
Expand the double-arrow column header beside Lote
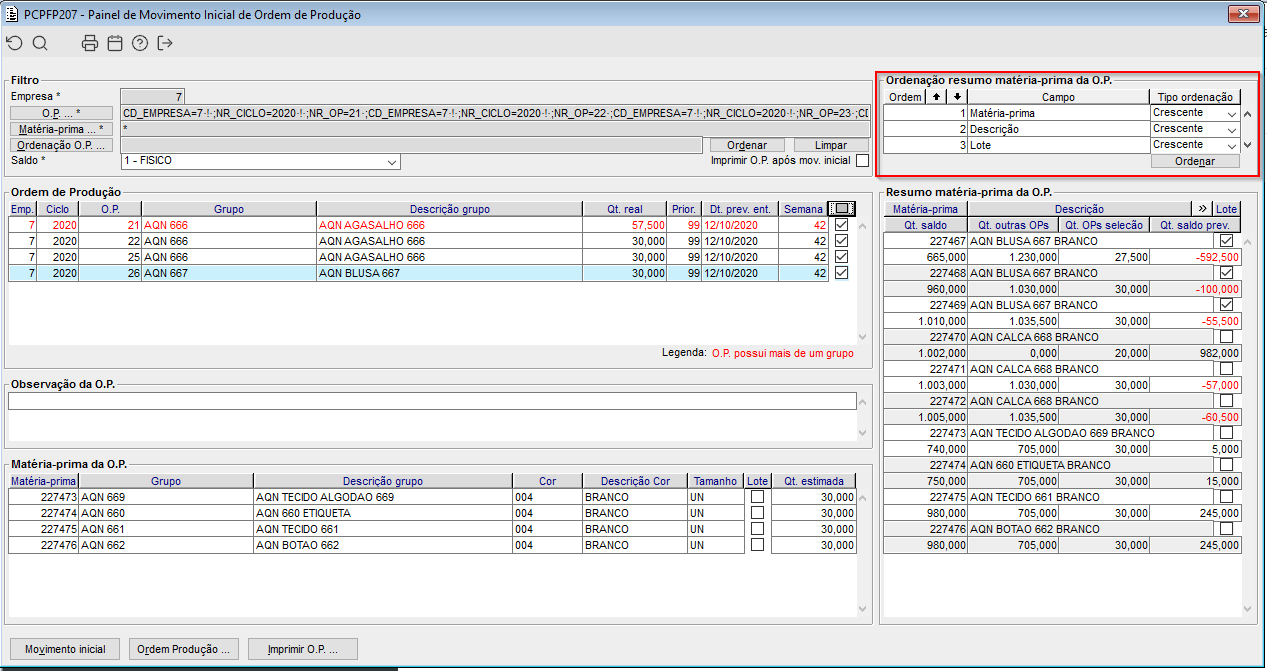pos(1202,209)
